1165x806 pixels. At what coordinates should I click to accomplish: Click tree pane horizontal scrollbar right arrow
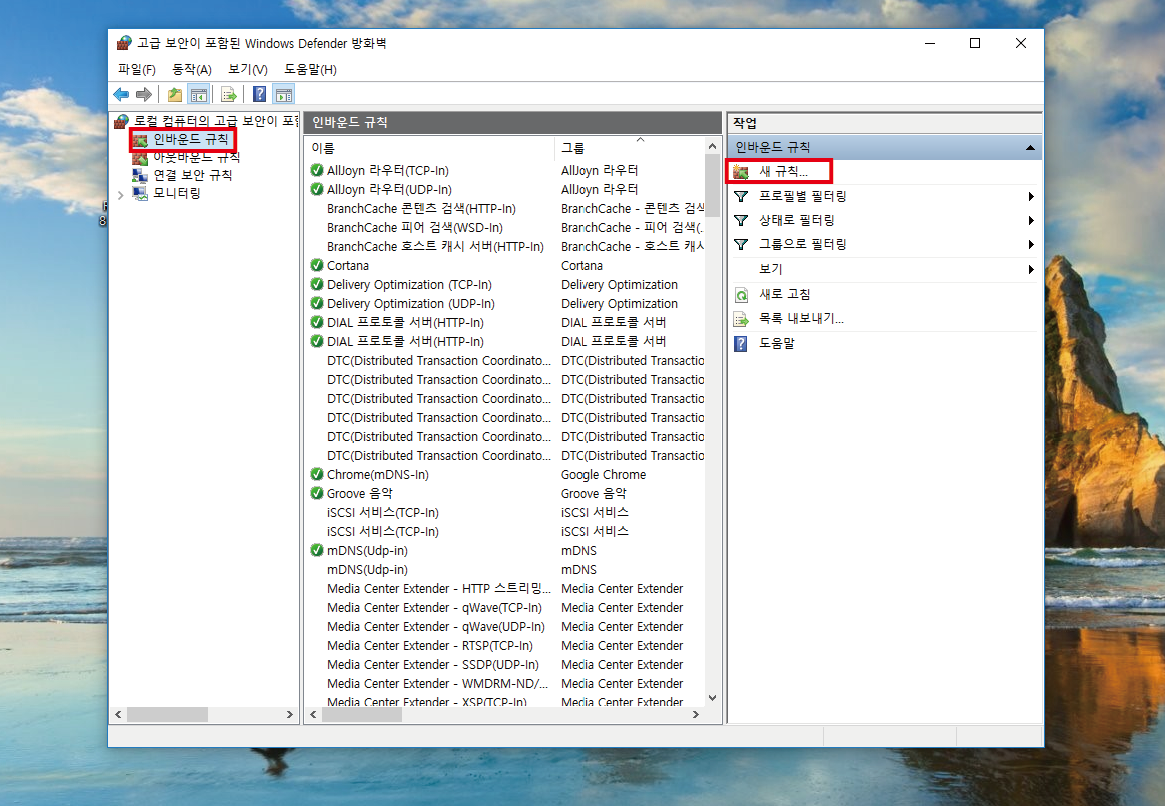pyautogui.click(x=290, y=715)
